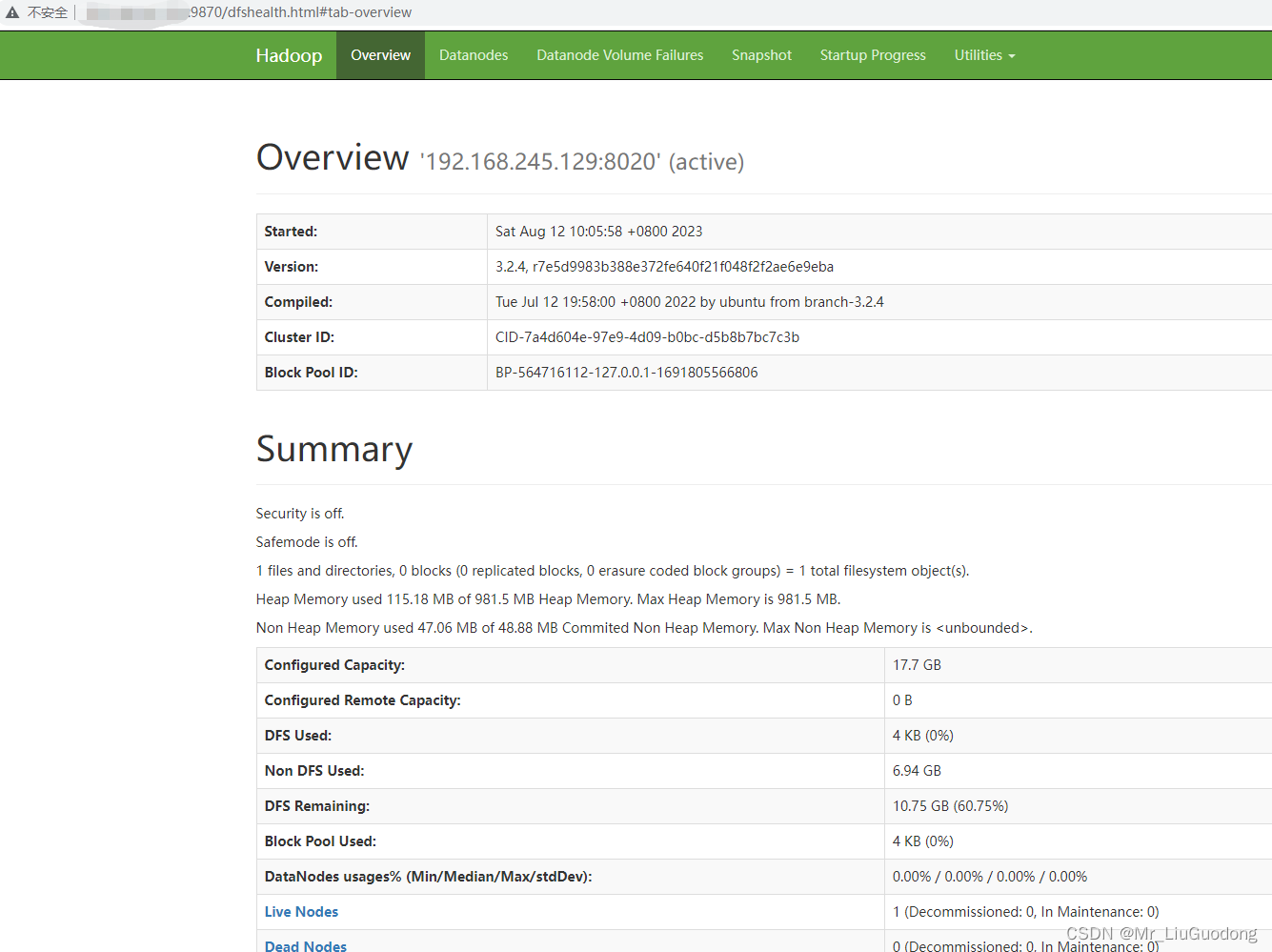1272x952 pixels.
Task: Select the Block Pool ID value
Action: click(x=626, y=373)
